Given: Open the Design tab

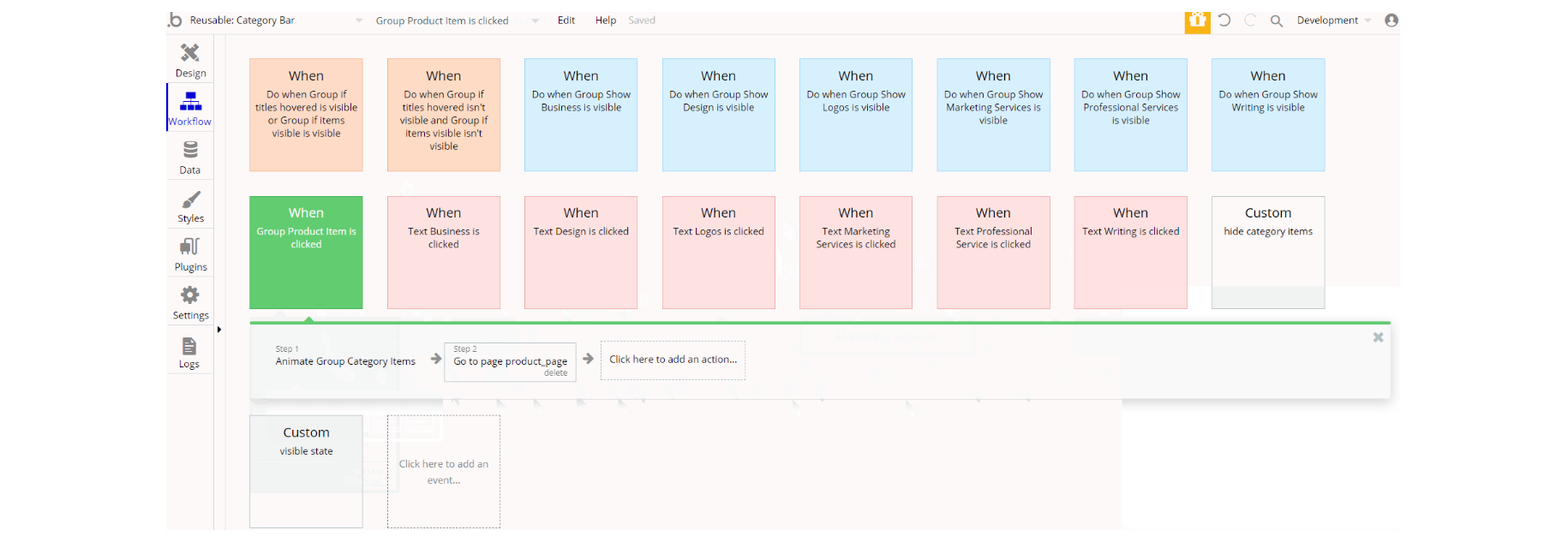Looking at the screenshot, I should coord(190,60).
